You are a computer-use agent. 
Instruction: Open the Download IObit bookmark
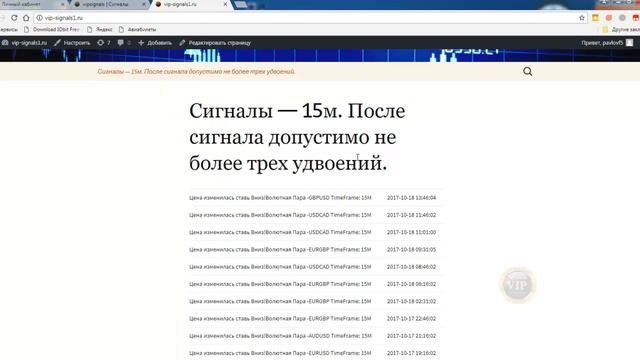click(52, 29)
